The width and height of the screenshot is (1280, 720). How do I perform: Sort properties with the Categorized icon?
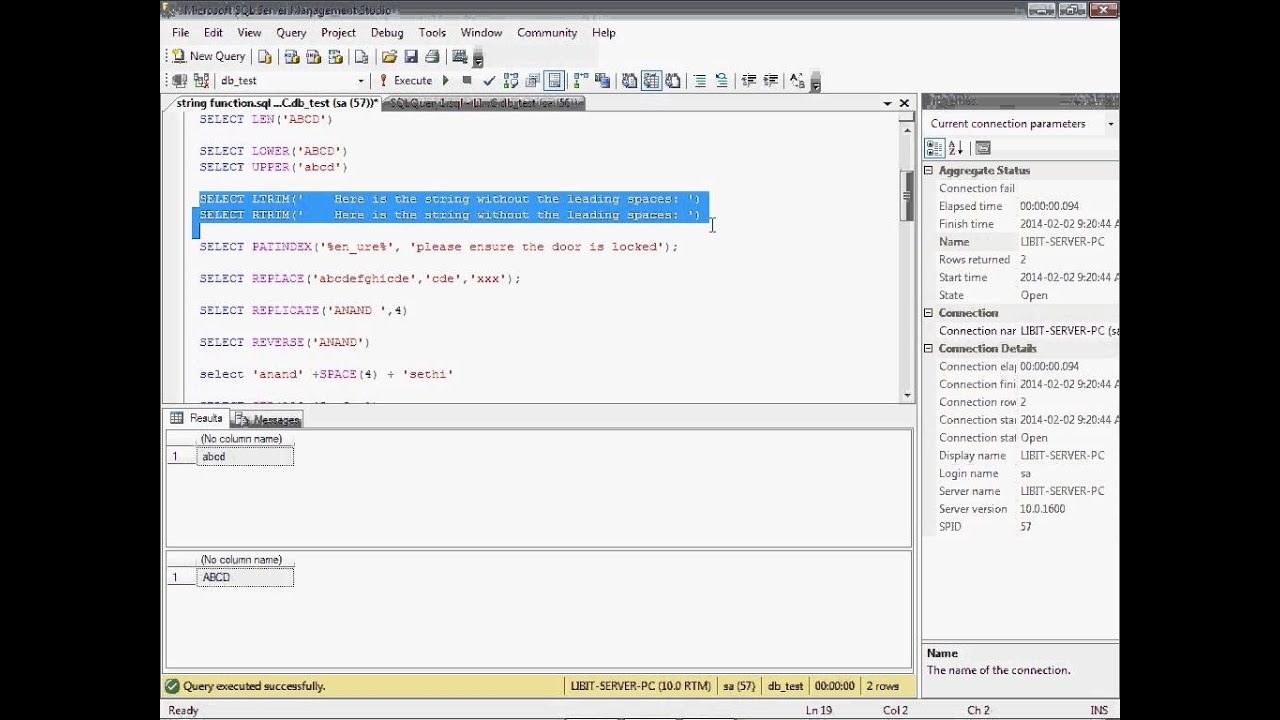coord(934,148)
